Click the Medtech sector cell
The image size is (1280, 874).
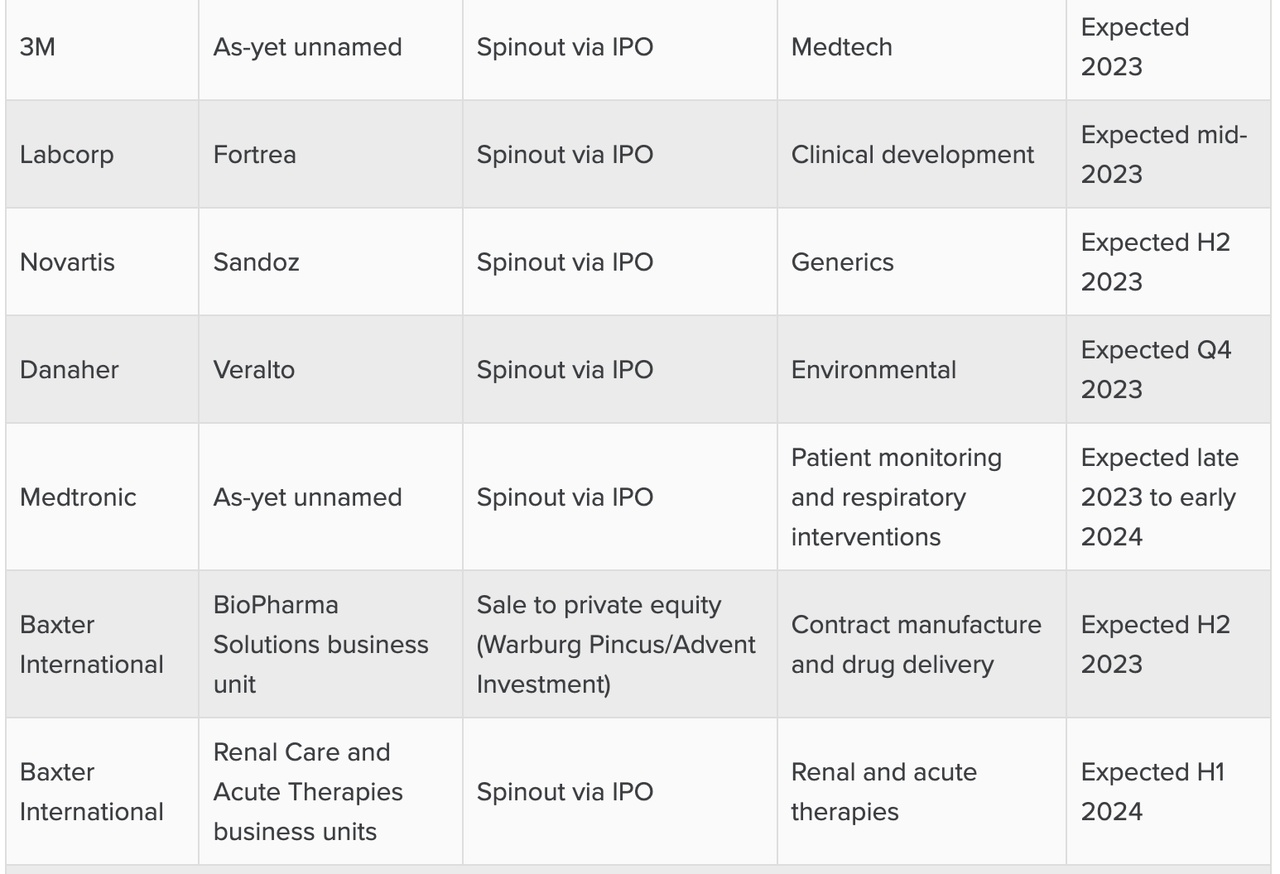pyautogui.click(x=841, y=47)
